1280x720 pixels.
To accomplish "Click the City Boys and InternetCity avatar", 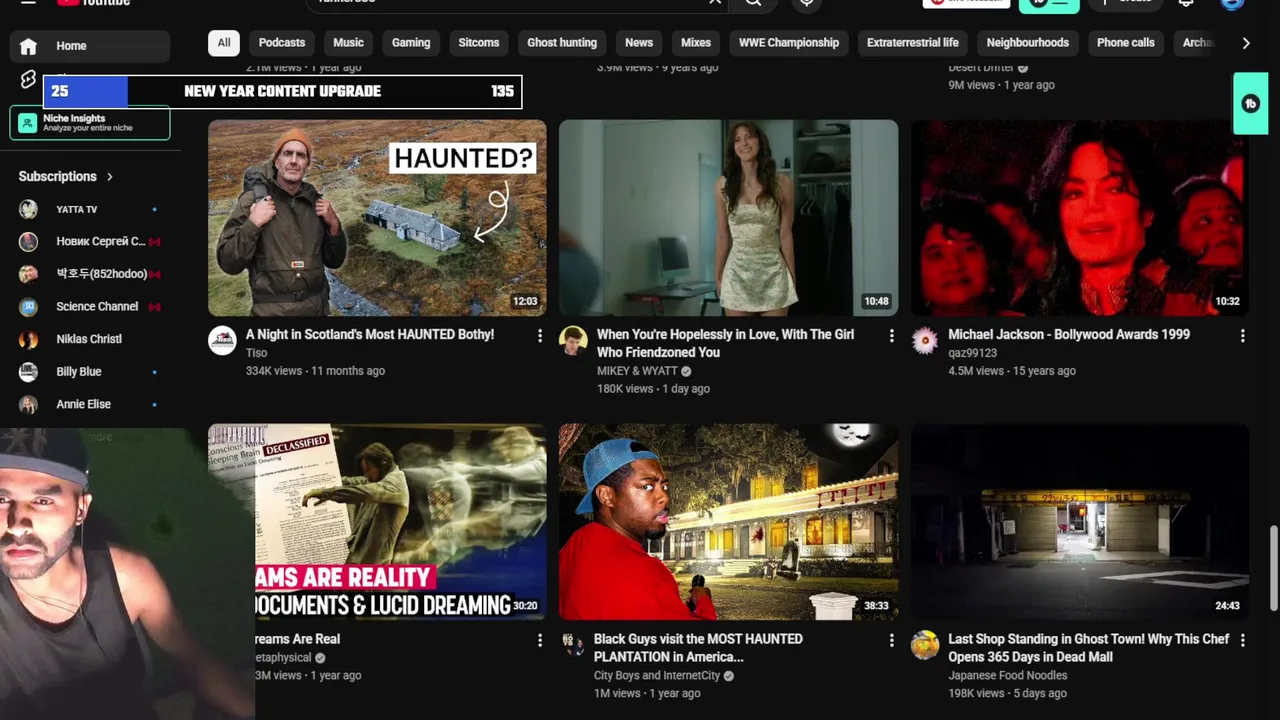I will pos(573,644).
